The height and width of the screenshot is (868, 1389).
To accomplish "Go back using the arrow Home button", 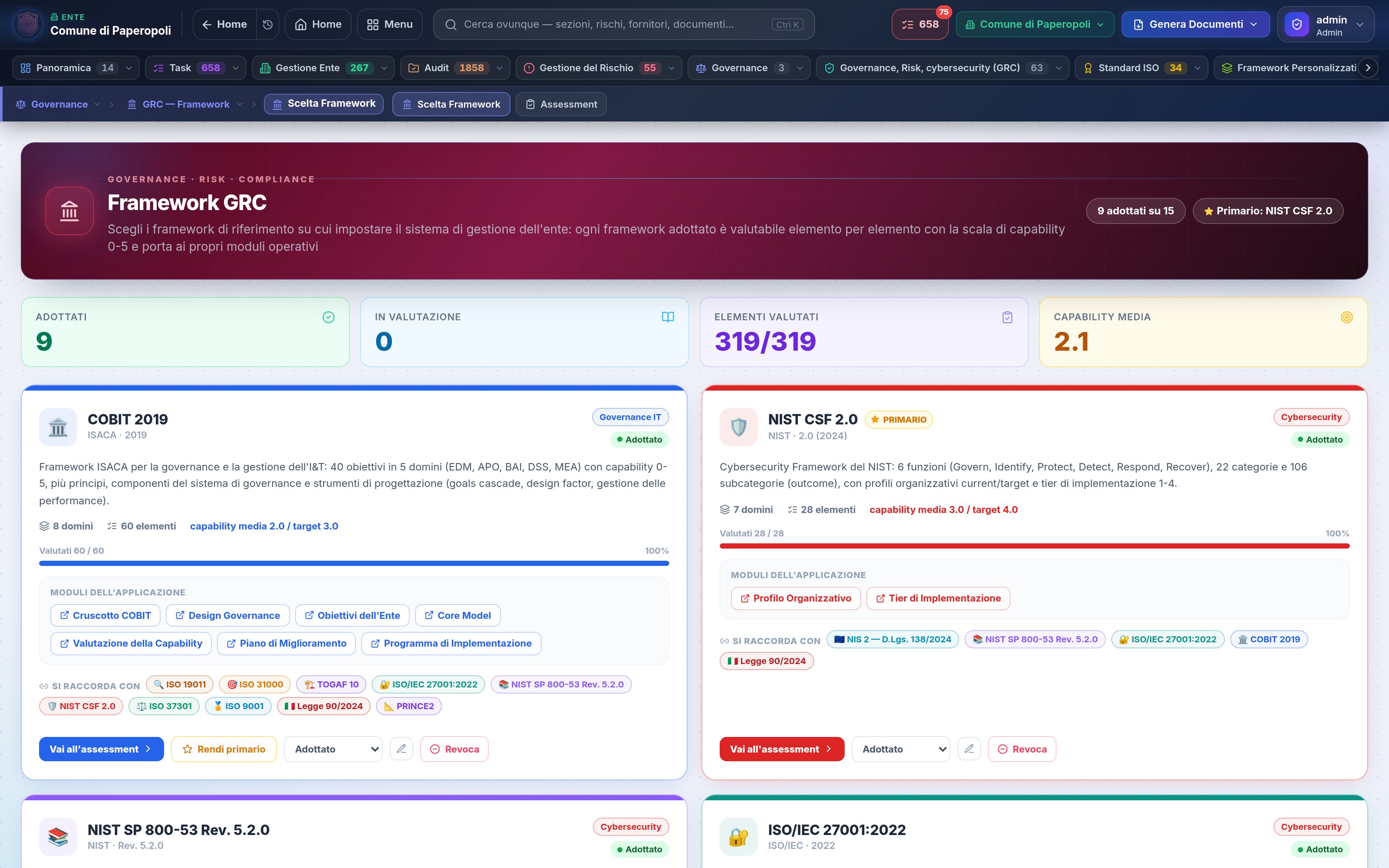I will tap(224, 24).
